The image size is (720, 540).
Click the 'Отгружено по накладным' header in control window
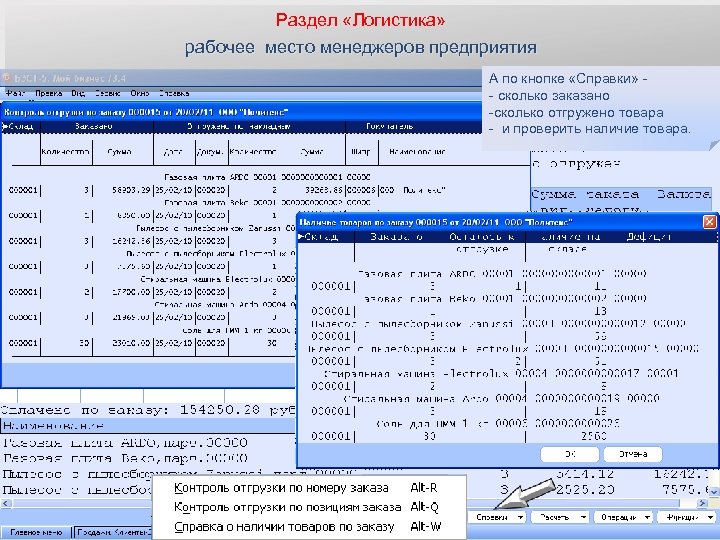(239, 126)
